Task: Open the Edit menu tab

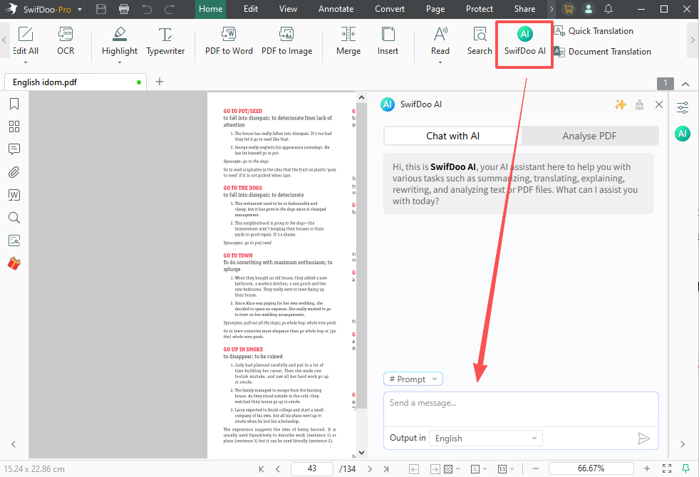Action: 250,9
